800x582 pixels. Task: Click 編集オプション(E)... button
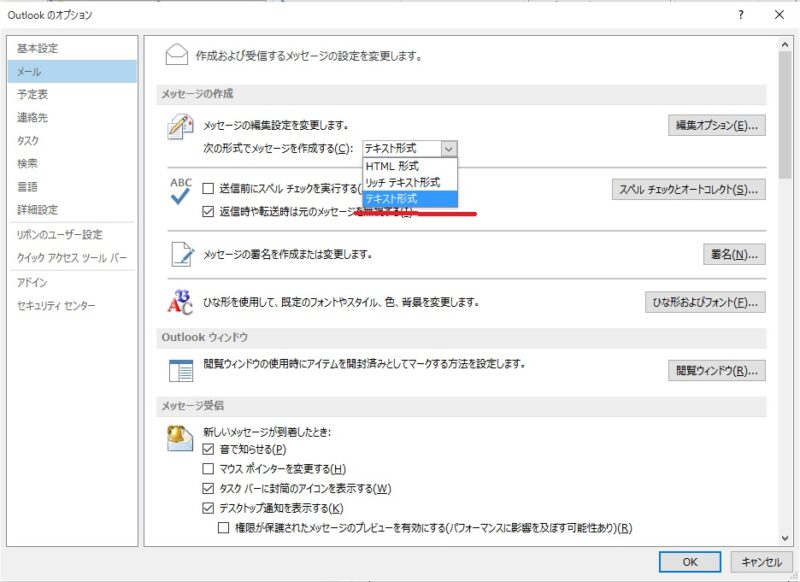click(717, 125)
